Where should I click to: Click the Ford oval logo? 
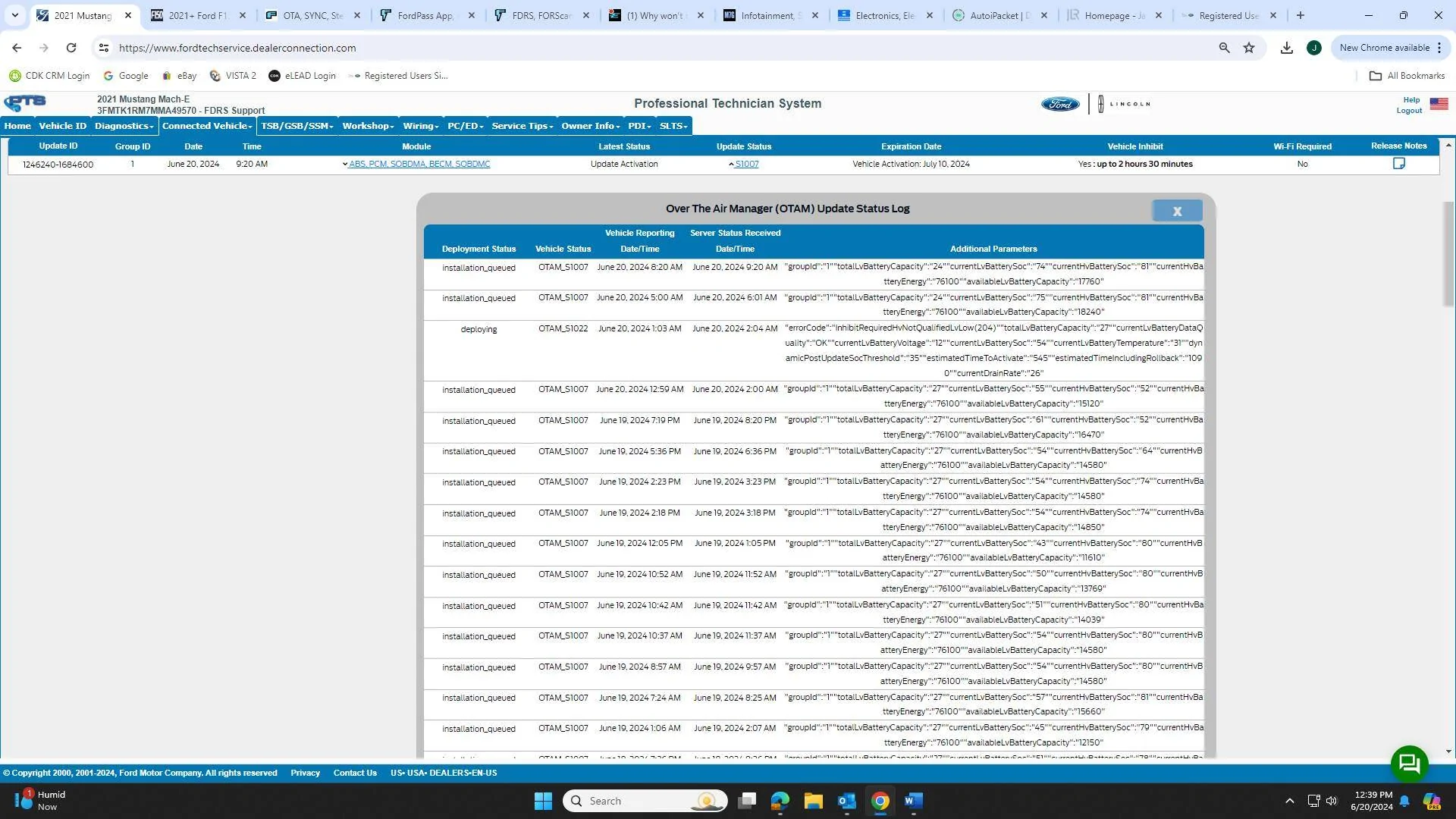tap(1060, 104)
